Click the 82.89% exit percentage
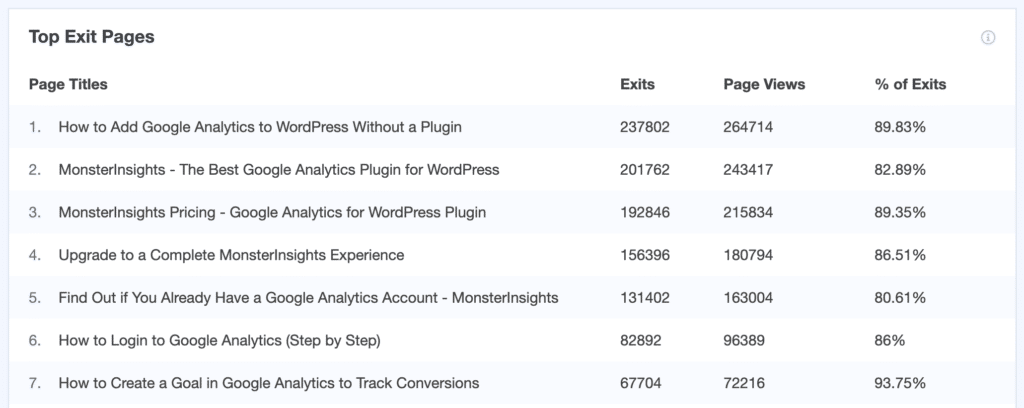1024x408 pixels. [900, 170]
